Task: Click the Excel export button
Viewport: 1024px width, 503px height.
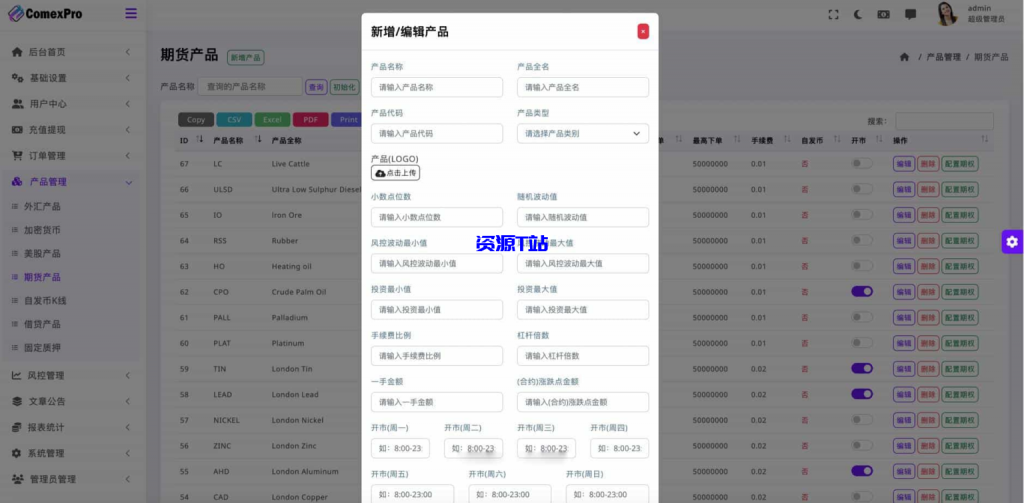Action: [272, 120]
